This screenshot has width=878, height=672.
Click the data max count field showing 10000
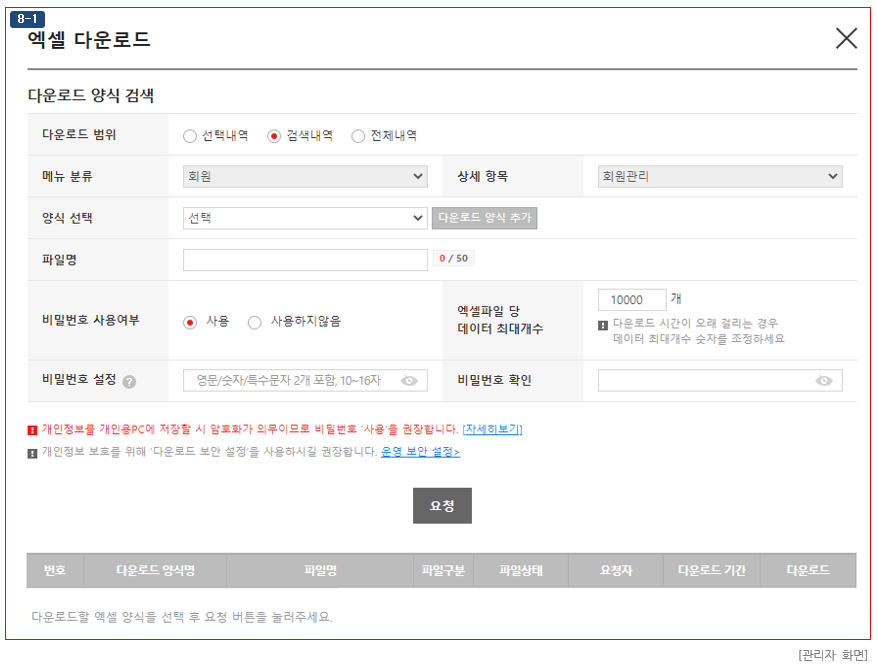point(631,300)
